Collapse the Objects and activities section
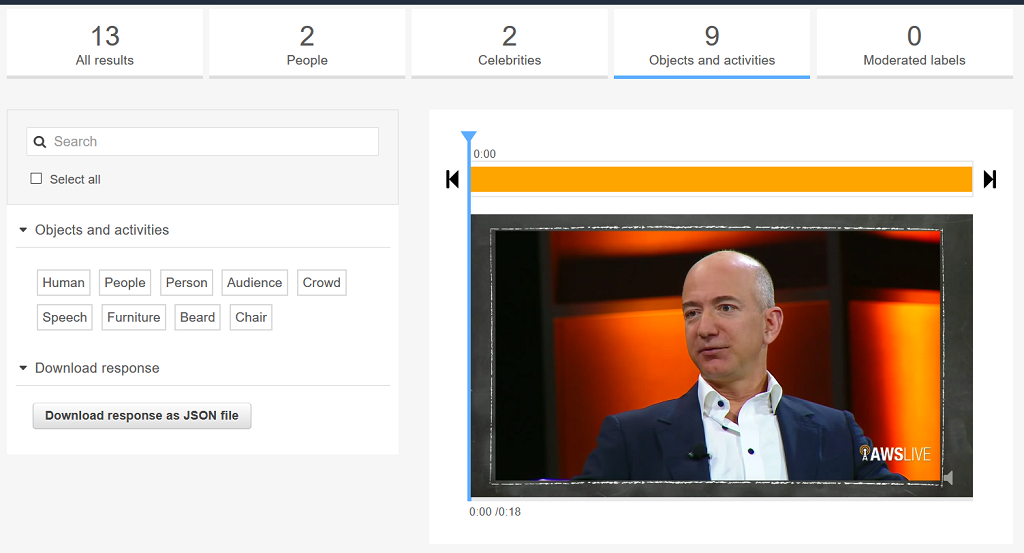Image resolution: width=1024 pixels, height=553 pixels. click(23, 230)
